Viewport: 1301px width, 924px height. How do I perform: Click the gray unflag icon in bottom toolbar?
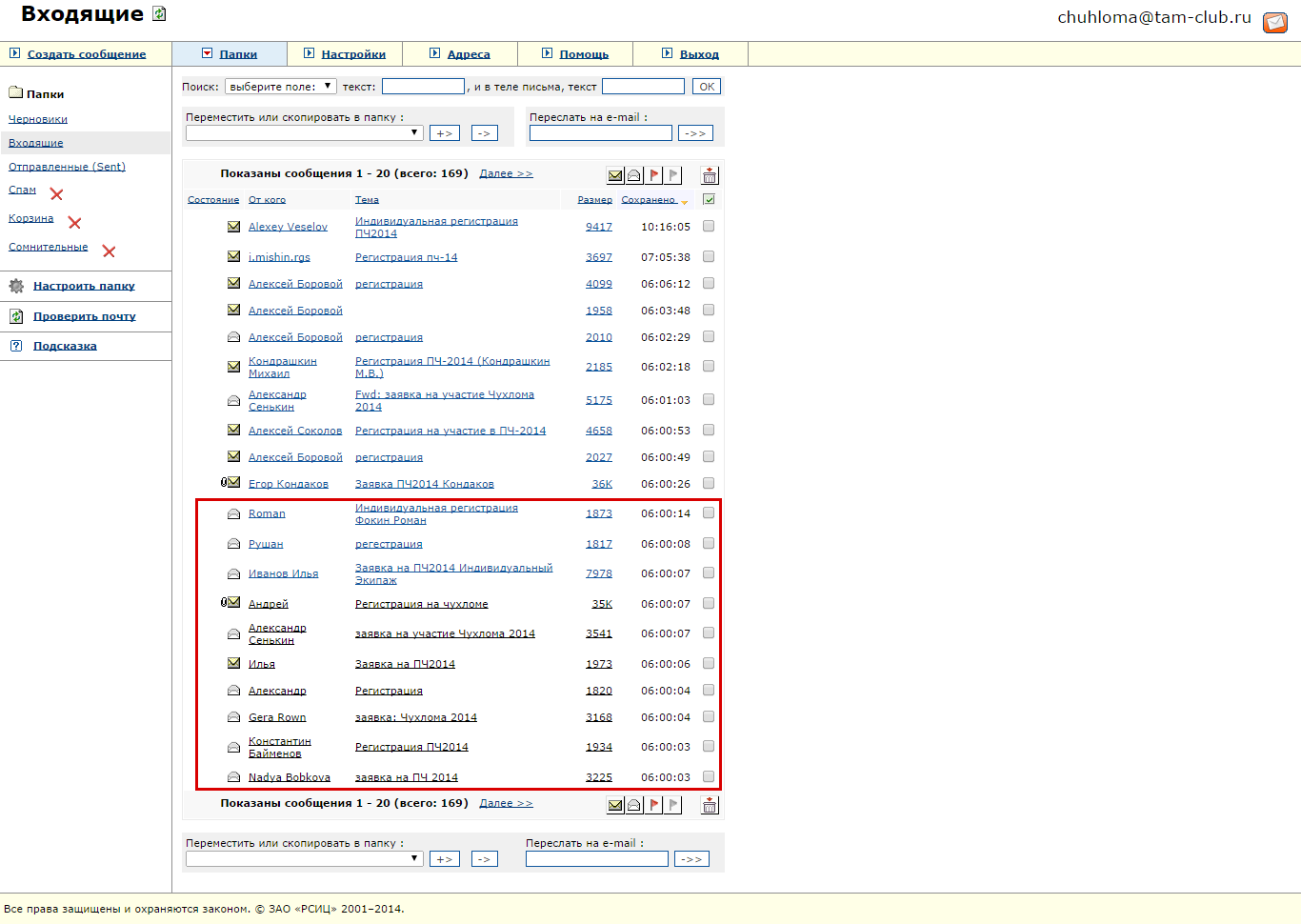coord(673,805)
